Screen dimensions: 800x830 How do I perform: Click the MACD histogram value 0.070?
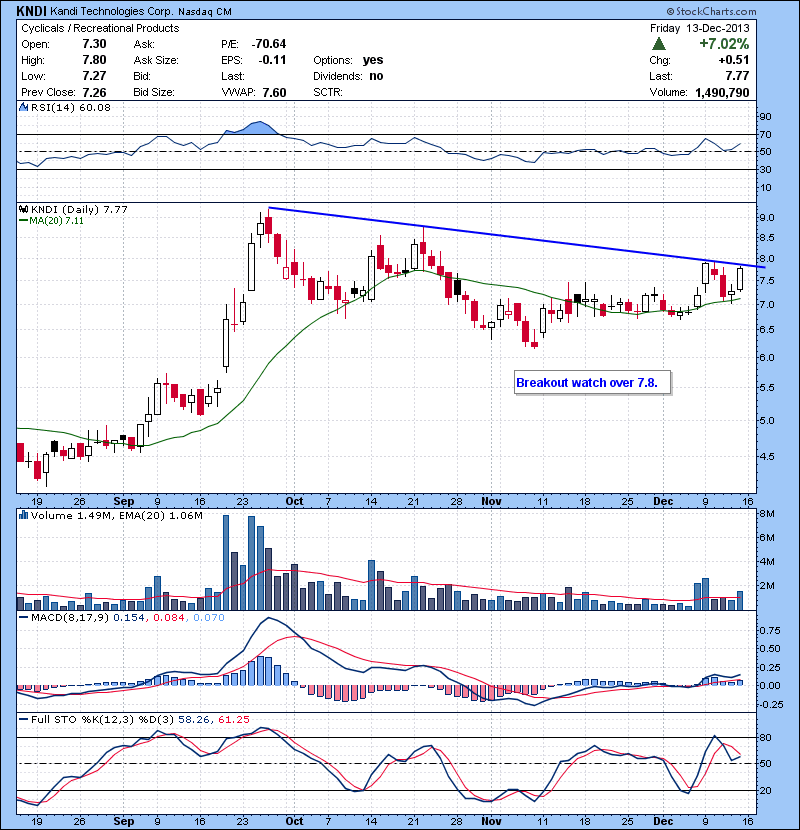point(209,617)
